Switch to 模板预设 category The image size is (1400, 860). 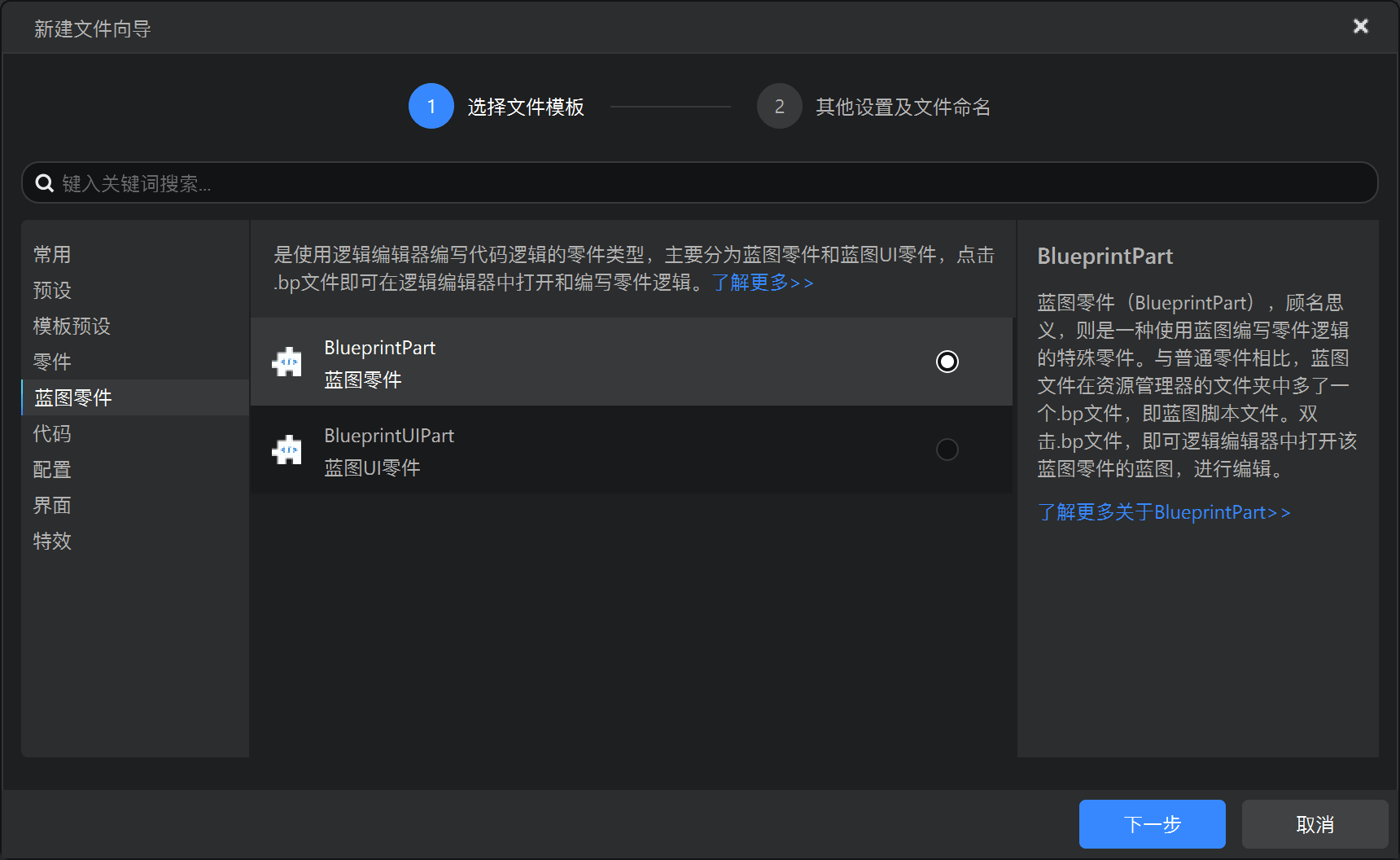coord(72,327)
